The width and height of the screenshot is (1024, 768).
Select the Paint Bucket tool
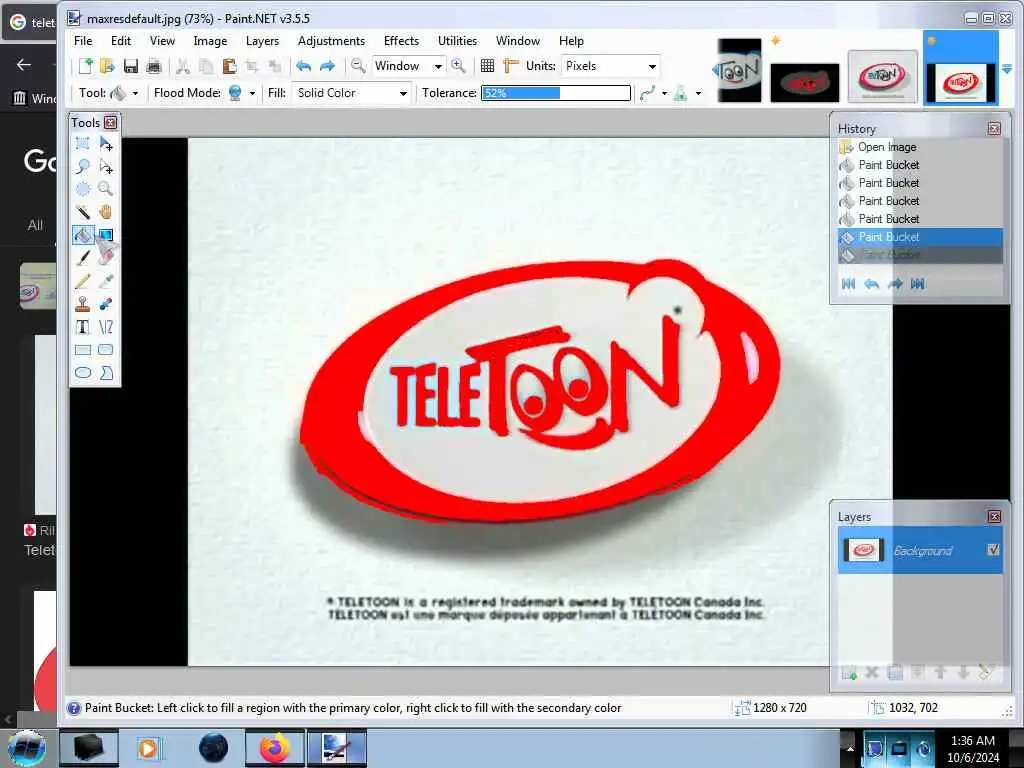click(83, 234)
